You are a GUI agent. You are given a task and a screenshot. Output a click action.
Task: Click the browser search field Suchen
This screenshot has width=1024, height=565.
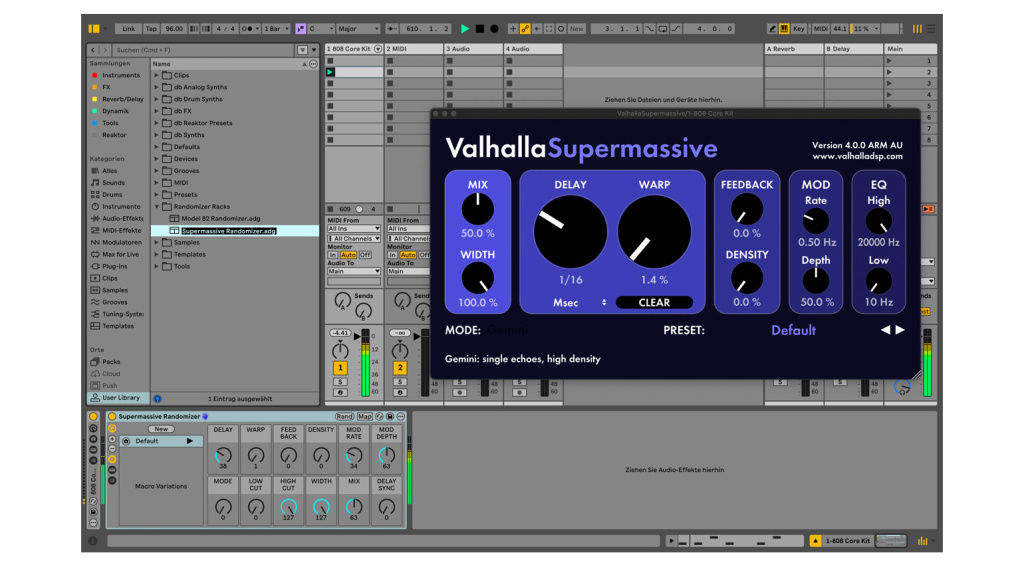(202, 50)
